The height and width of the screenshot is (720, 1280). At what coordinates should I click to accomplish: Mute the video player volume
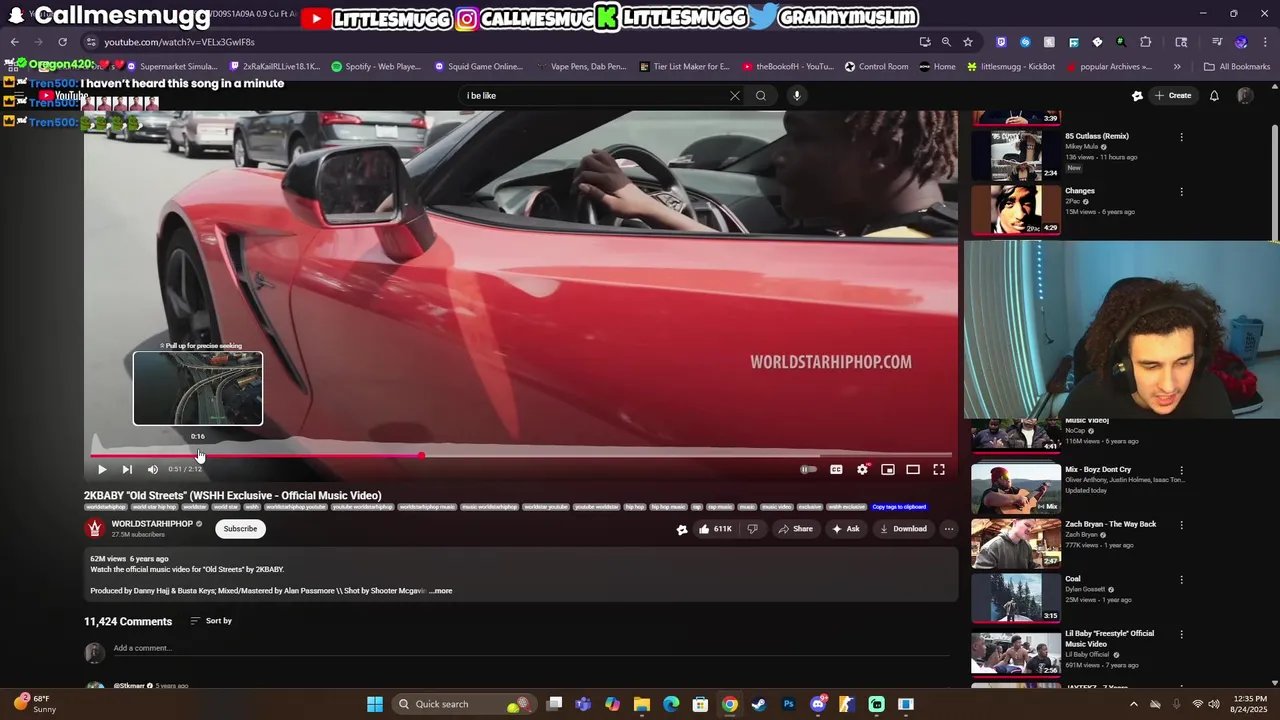click(153, 469)
